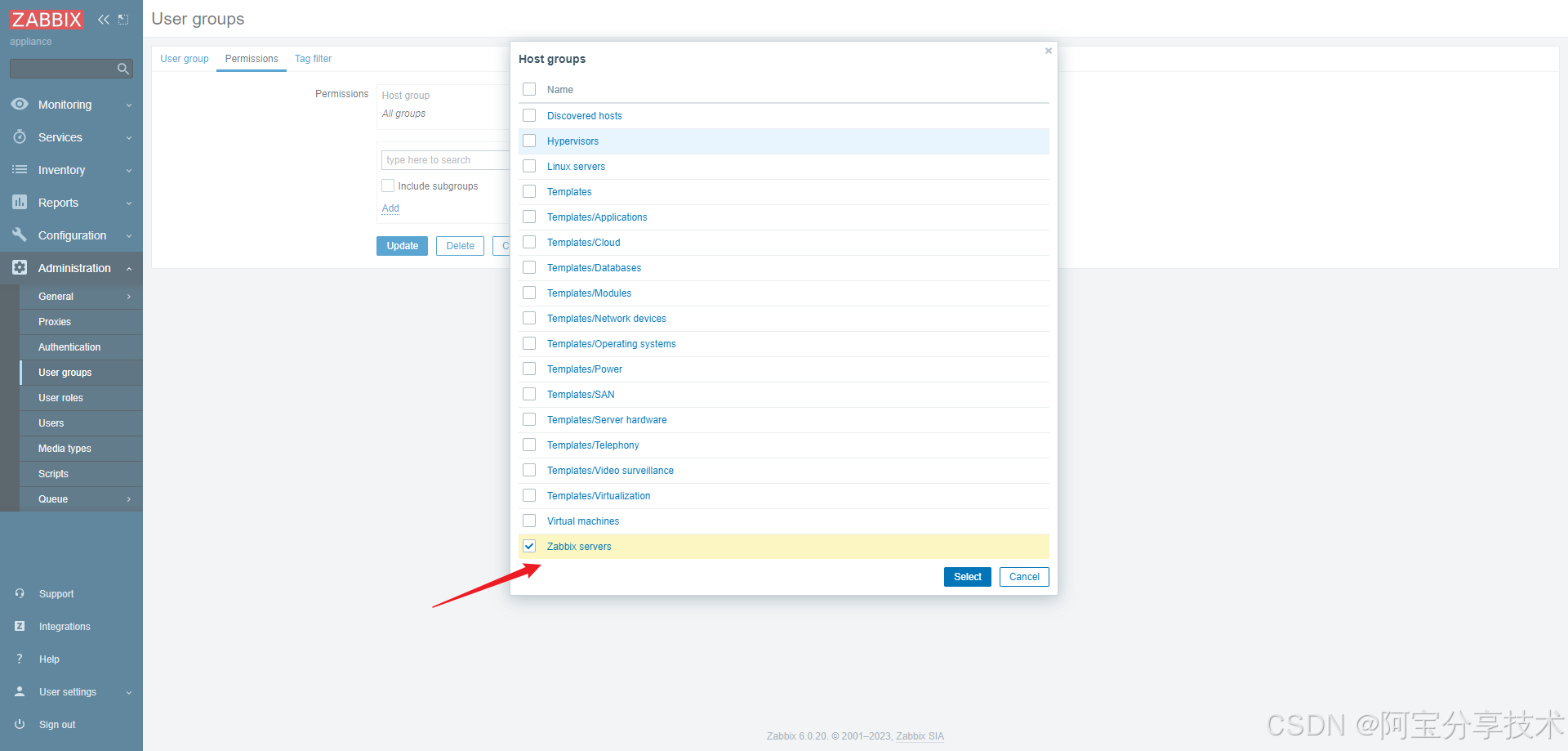Check the Linux servers checkbox
The width and height of the screenshot is (1568, 751).
pyautogui.click(x=529, y=166)
